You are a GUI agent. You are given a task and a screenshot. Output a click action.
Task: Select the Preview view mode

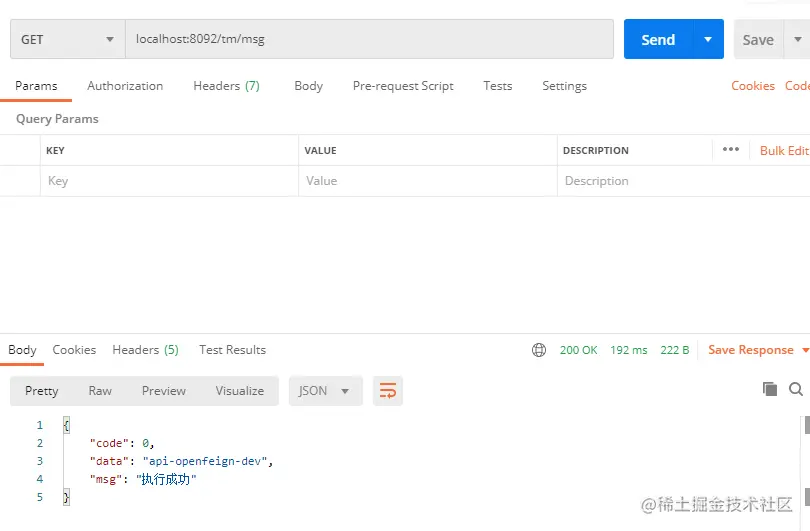tap(164, 391)
